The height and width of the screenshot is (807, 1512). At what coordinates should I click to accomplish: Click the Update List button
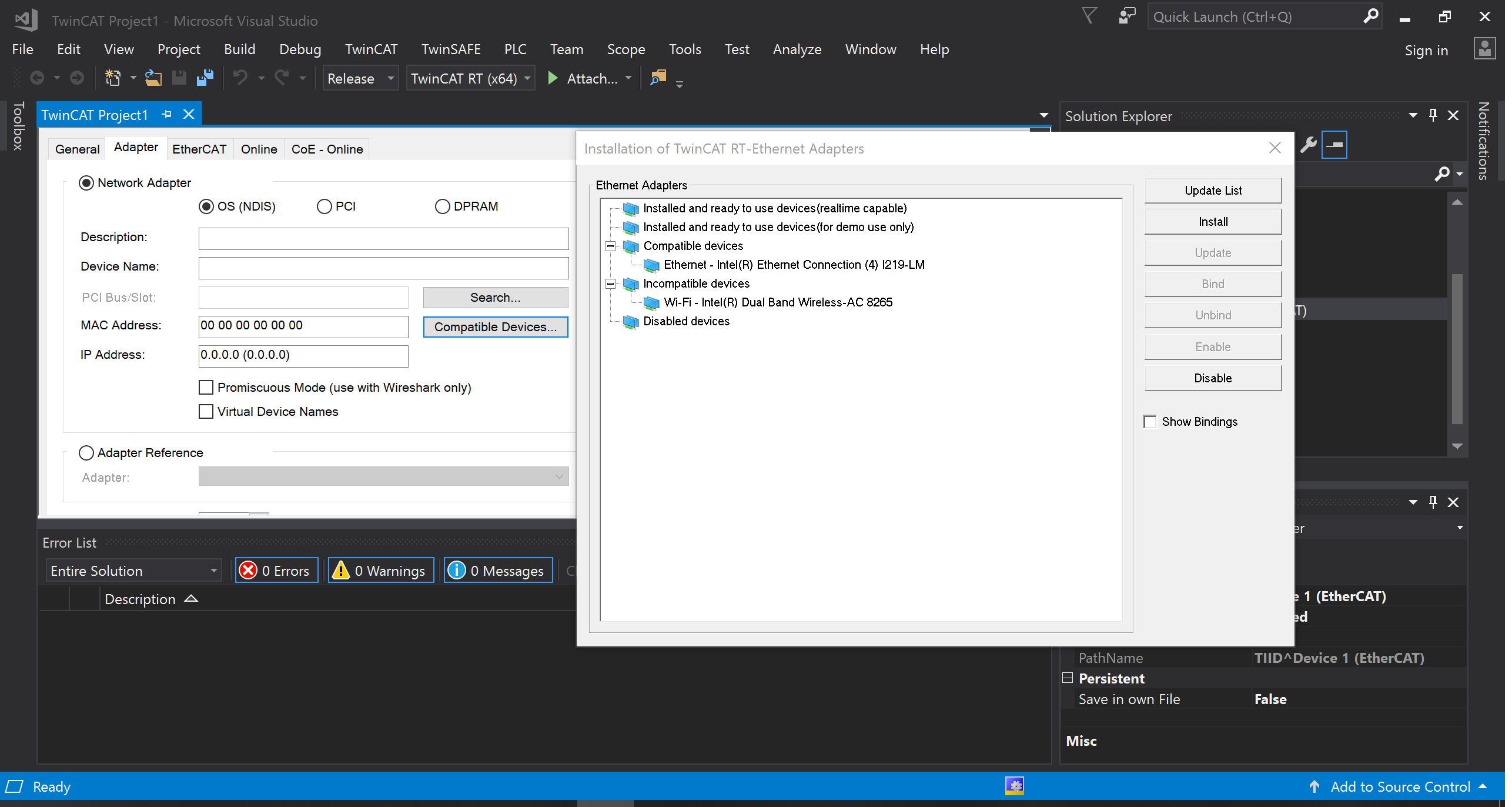pos(1213,191)
